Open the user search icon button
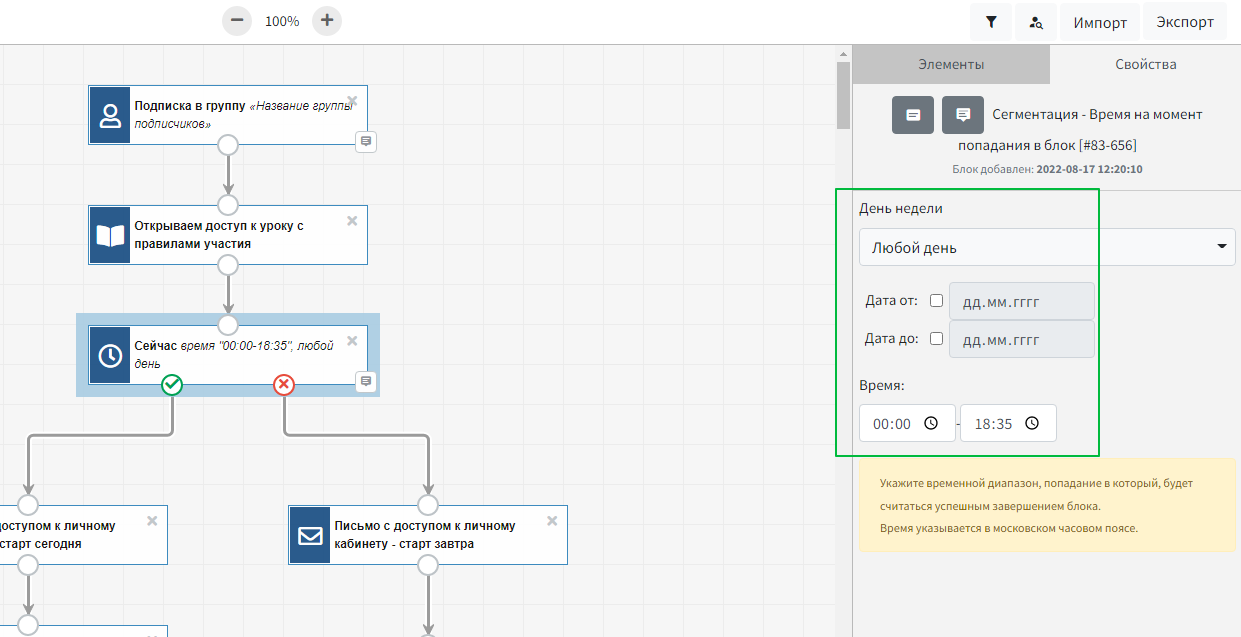This screenshot has width=1241, height=637. 1036,22
